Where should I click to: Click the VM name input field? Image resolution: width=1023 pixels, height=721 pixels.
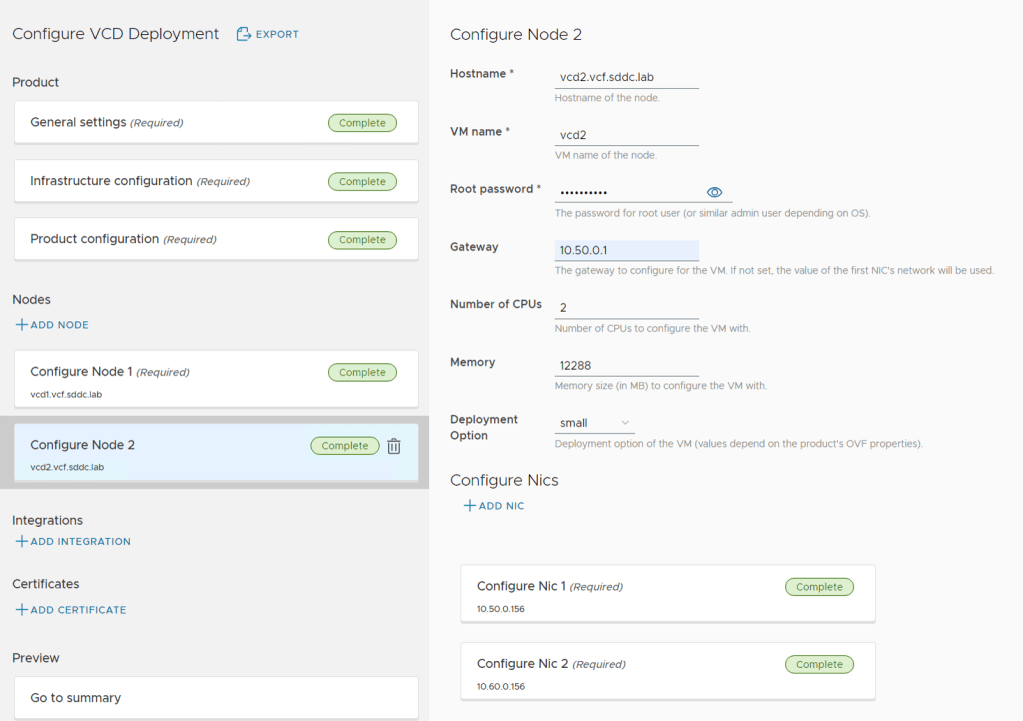tap(626, 135)
